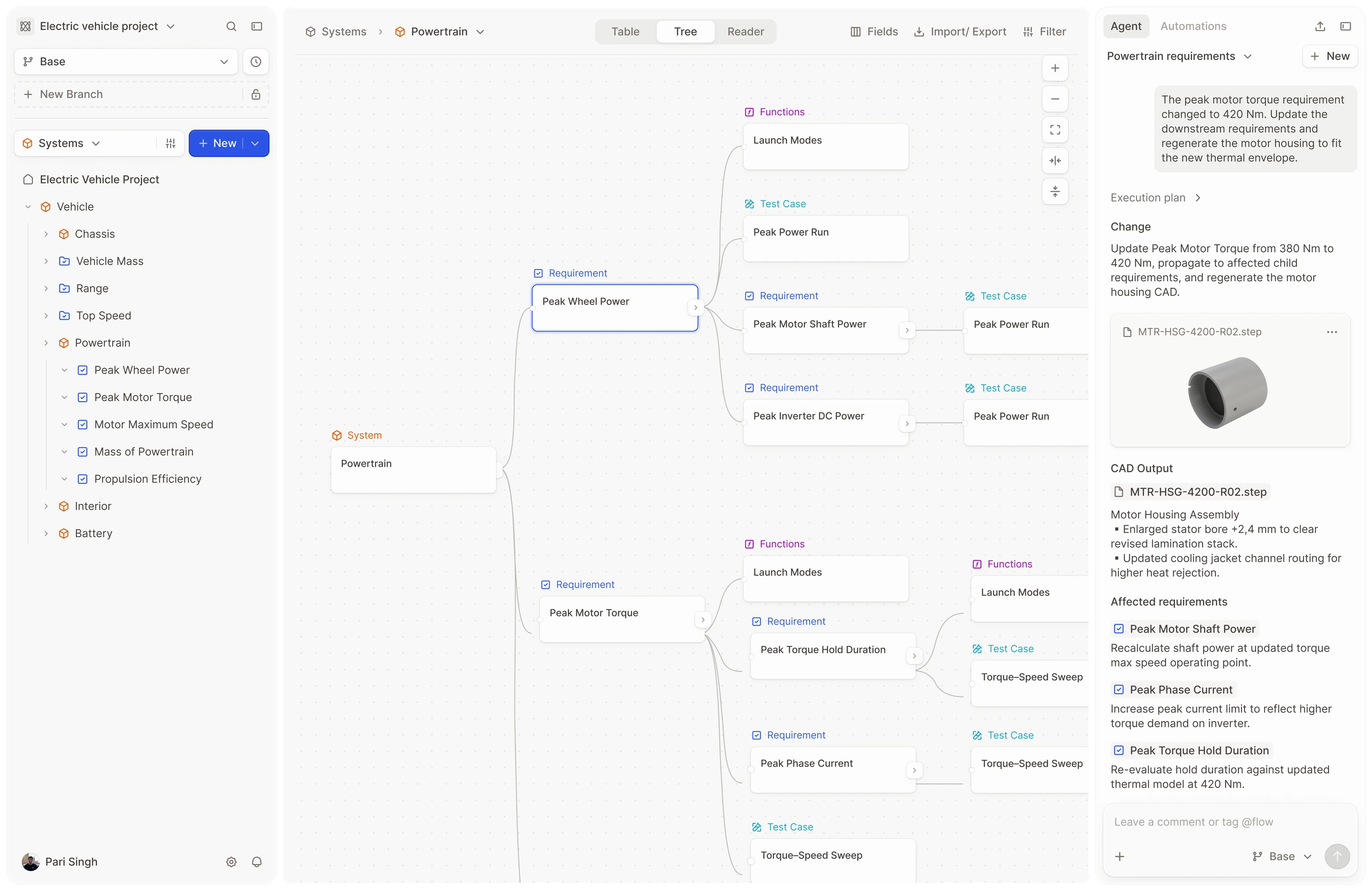Open sidebar filter sliders next to Systems
Image resolution: width=1372 pixels, height=891 pixels.
click(x=171, y=143)
